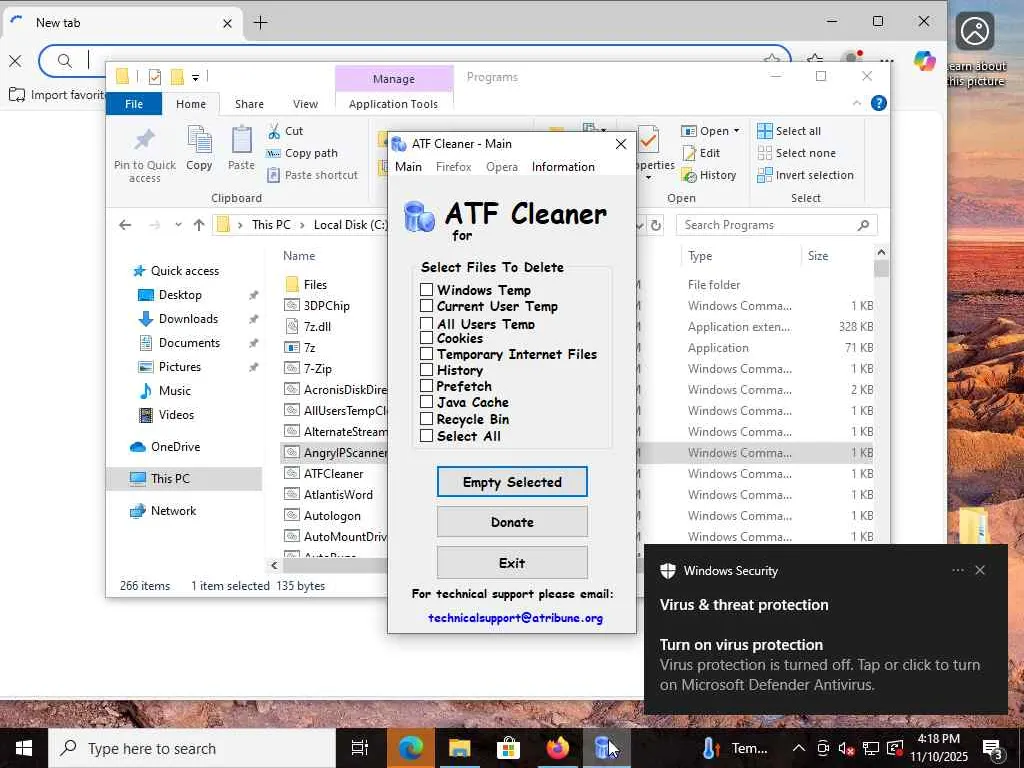Click the Edit icon in ribbon

pos(689,153)
